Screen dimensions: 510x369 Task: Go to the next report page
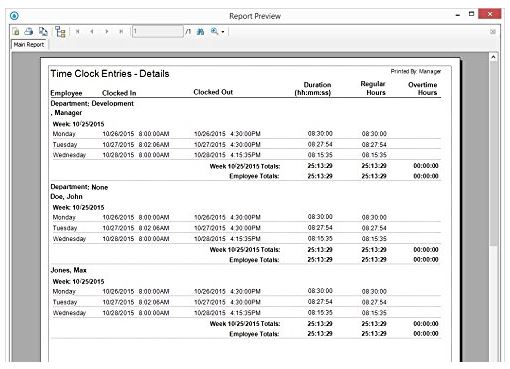tap(107, 32)
